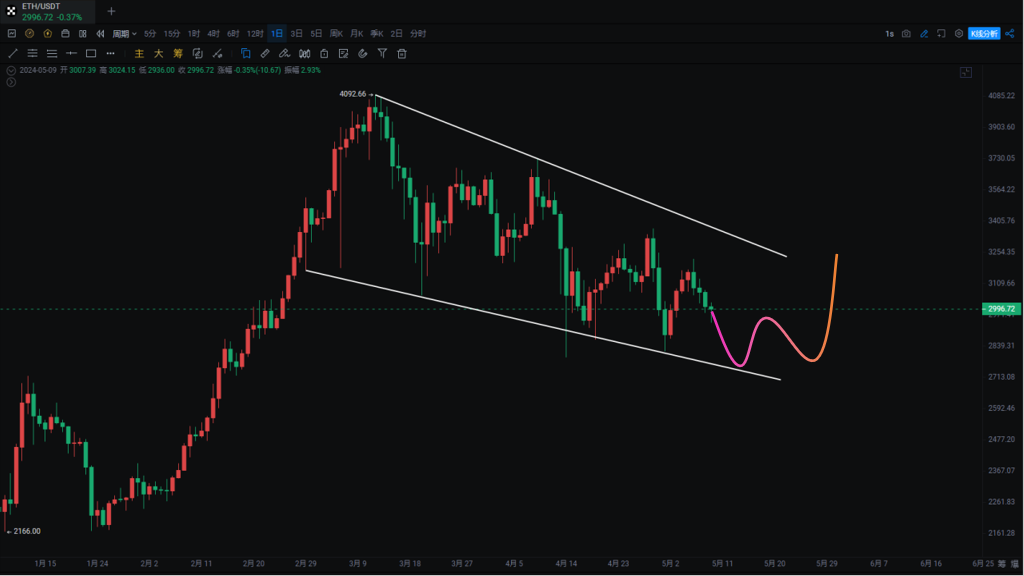Click the double left arrow replay icon

click(x=101, y=33)
